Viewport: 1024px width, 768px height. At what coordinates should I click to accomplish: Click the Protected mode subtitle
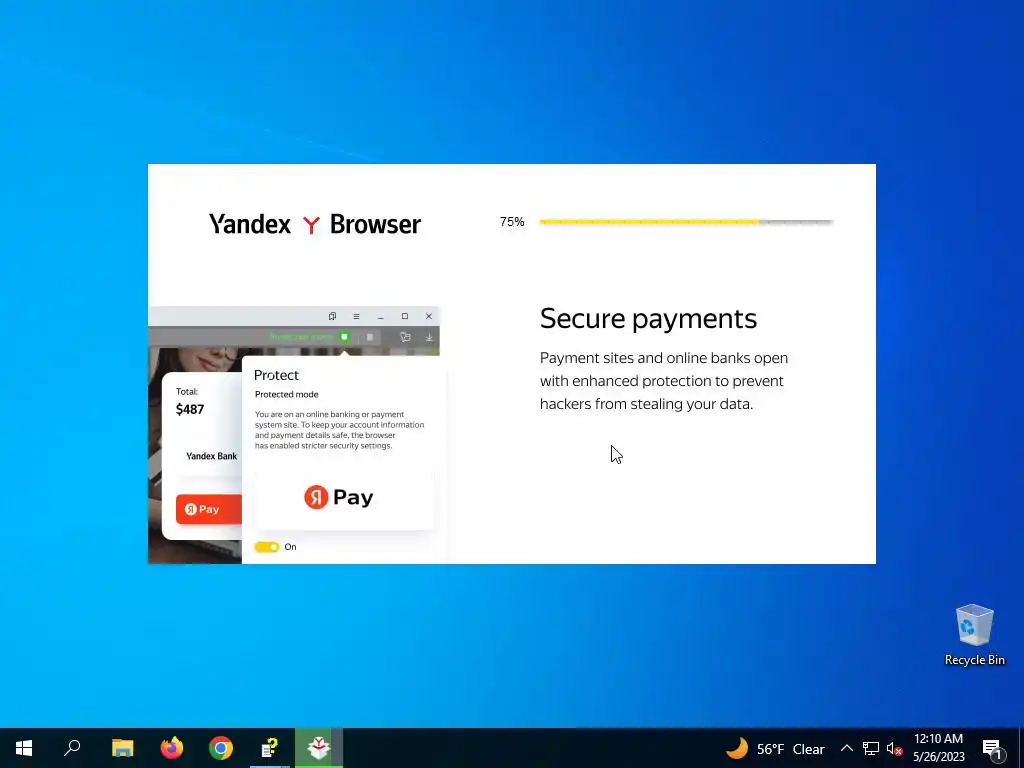point(287,394)
